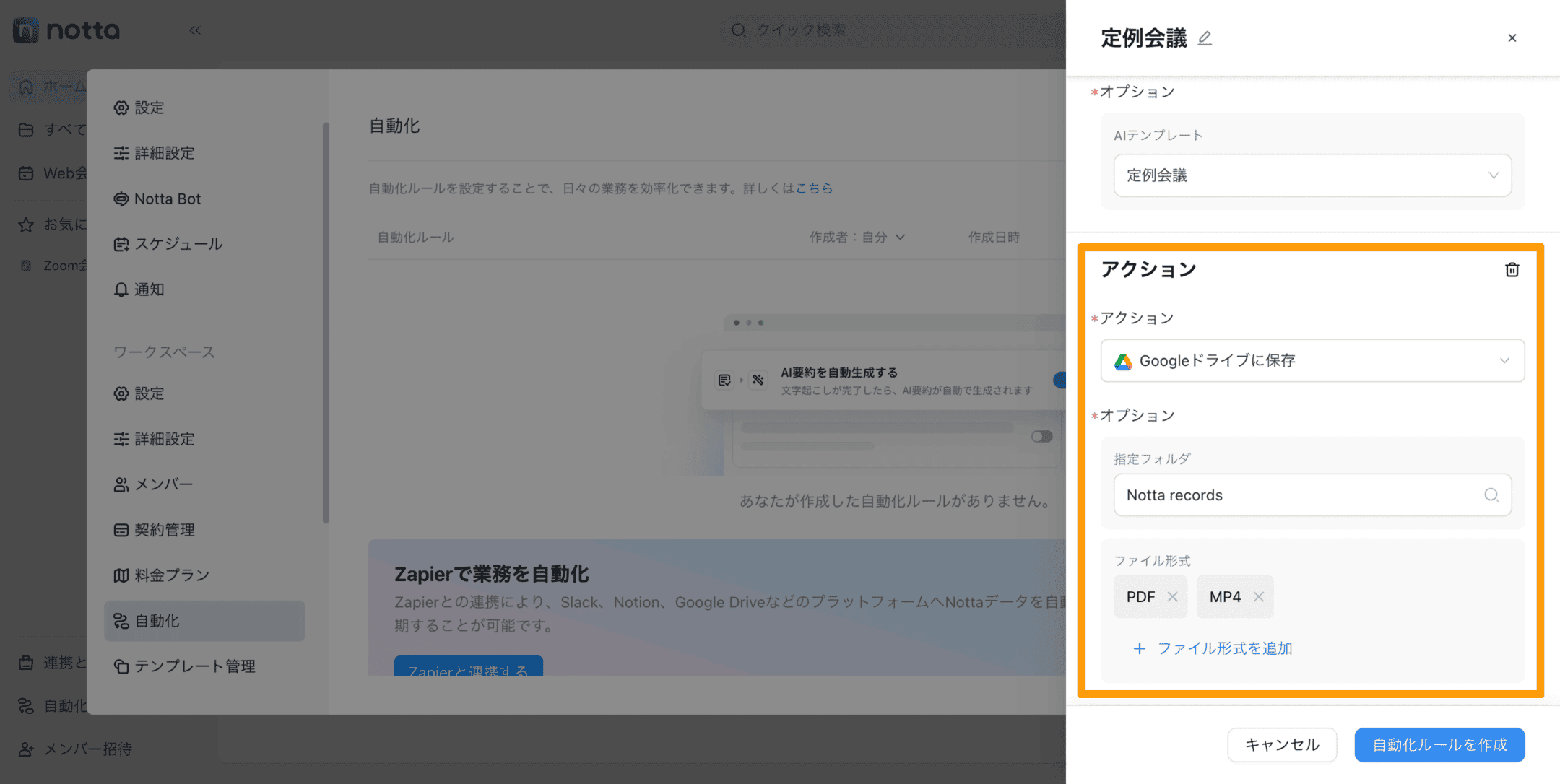The height and width of the screenshot is (784, 1560).
Task: Click the ホーム home icon in sidebar
Action: [26, 87]
